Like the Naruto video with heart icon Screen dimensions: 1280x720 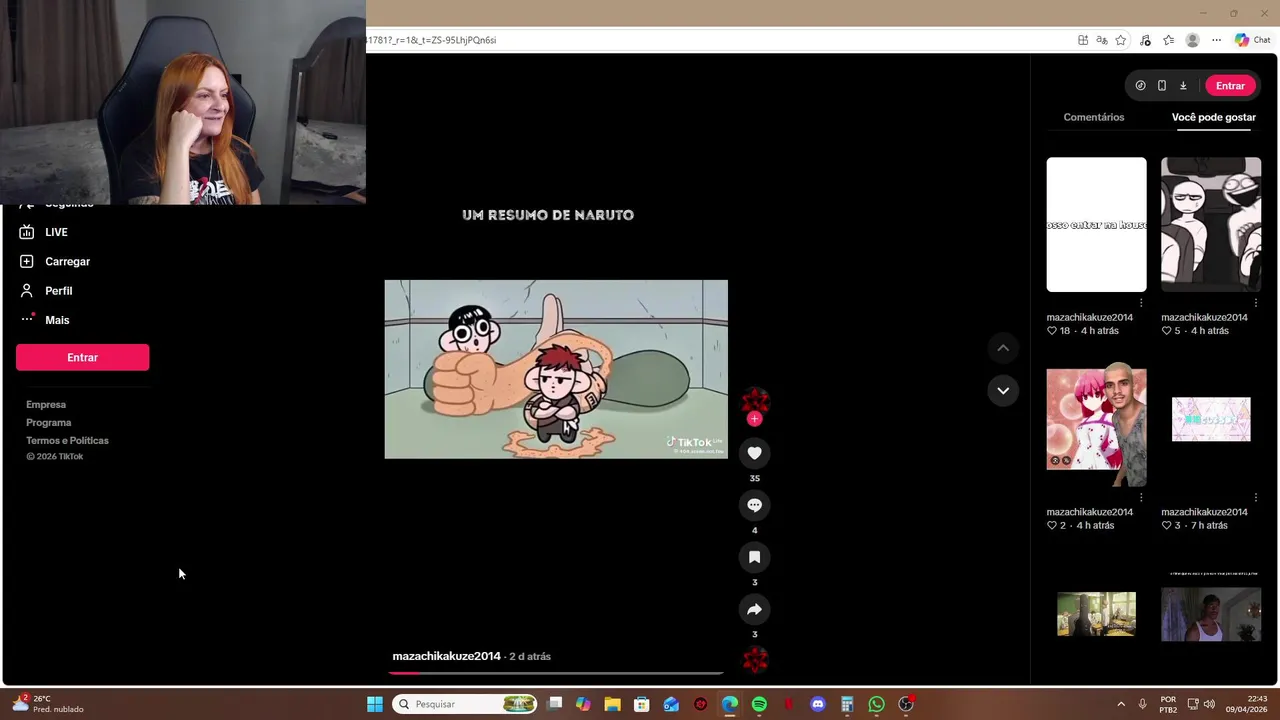pyautogui.click(x=754, y=453)
